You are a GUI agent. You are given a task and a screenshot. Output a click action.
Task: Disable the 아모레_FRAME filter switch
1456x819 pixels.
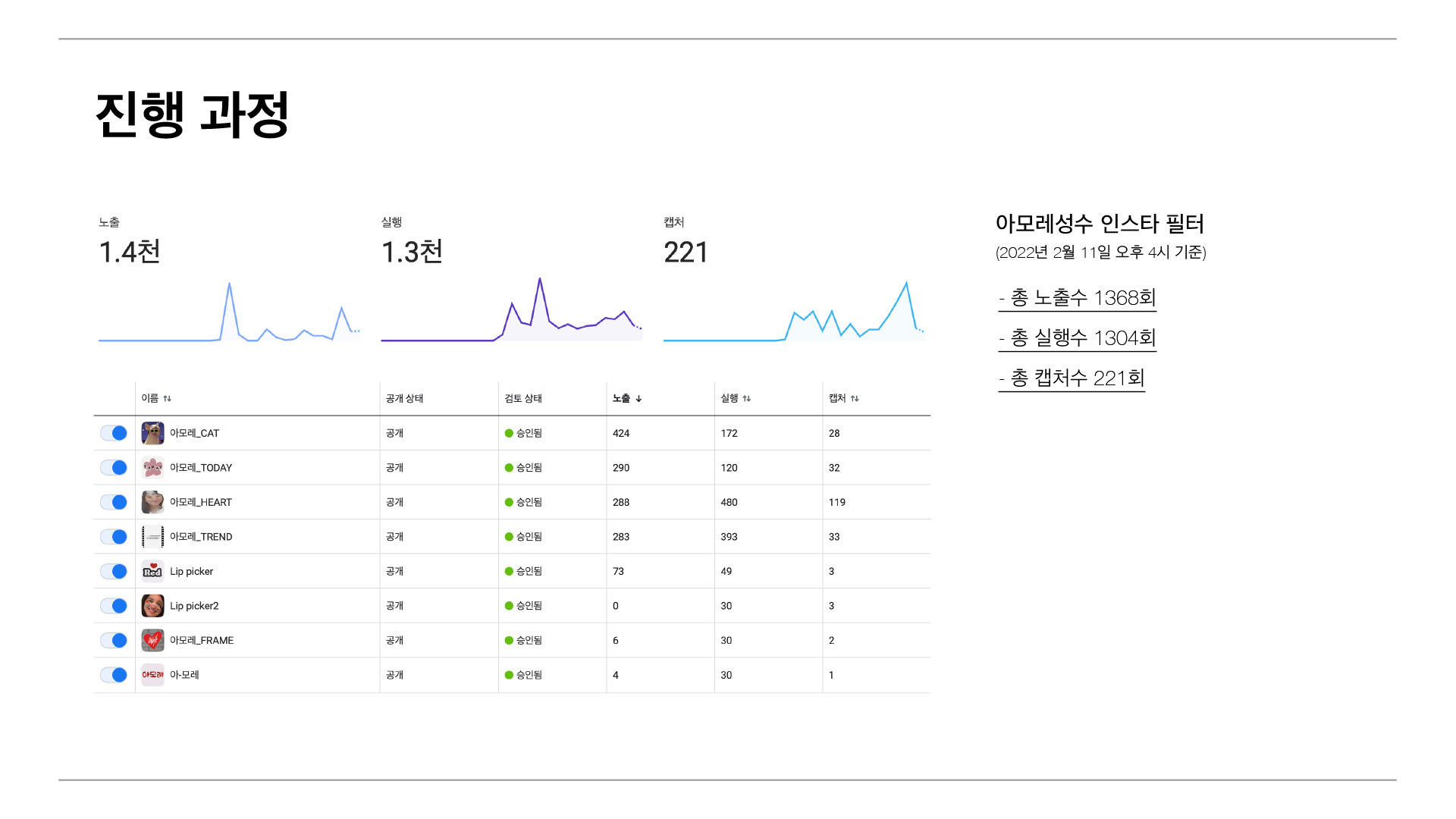point(114,640)
